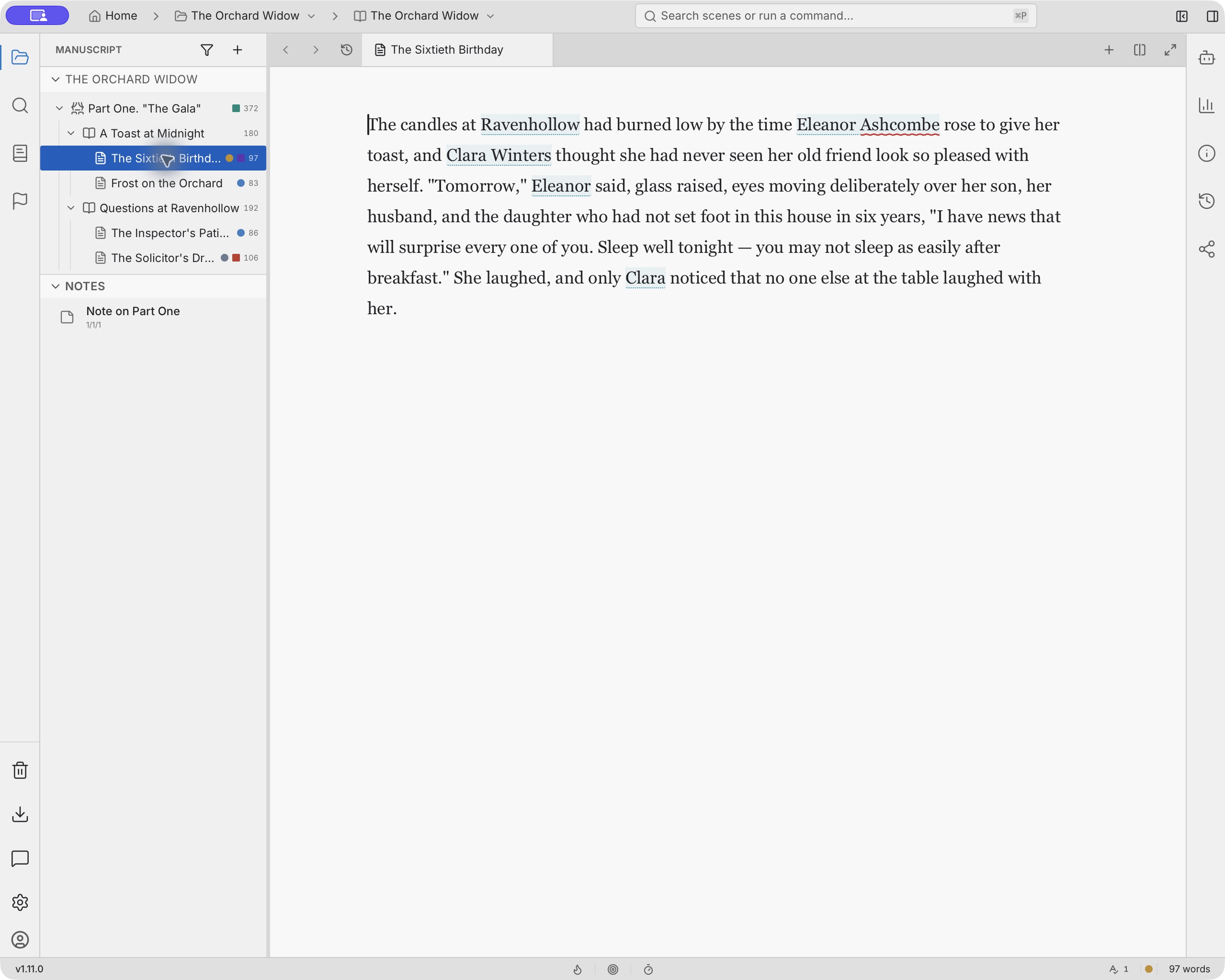Click the download/import icon in left sidebar

[x=20, y=814]
